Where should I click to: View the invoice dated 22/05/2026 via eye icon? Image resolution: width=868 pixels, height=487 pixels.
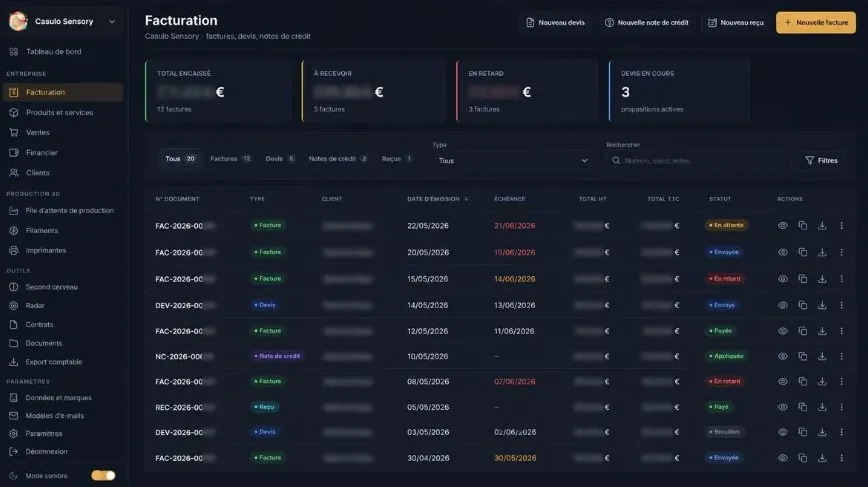tap(783, 225)
